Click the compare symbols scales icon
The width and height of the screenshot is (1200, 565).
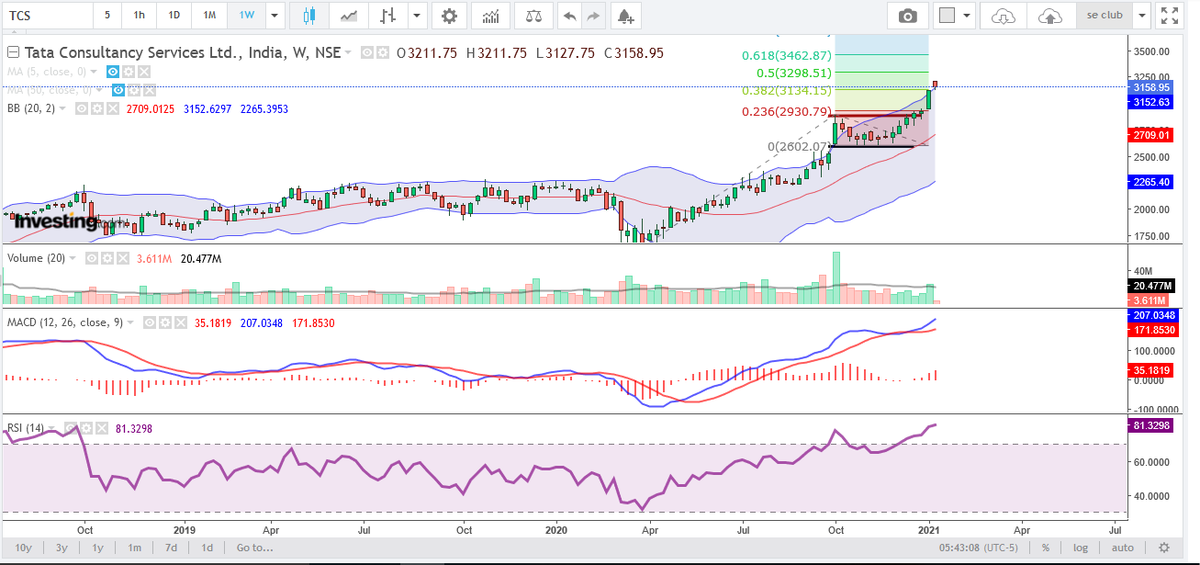pos(536,16)
